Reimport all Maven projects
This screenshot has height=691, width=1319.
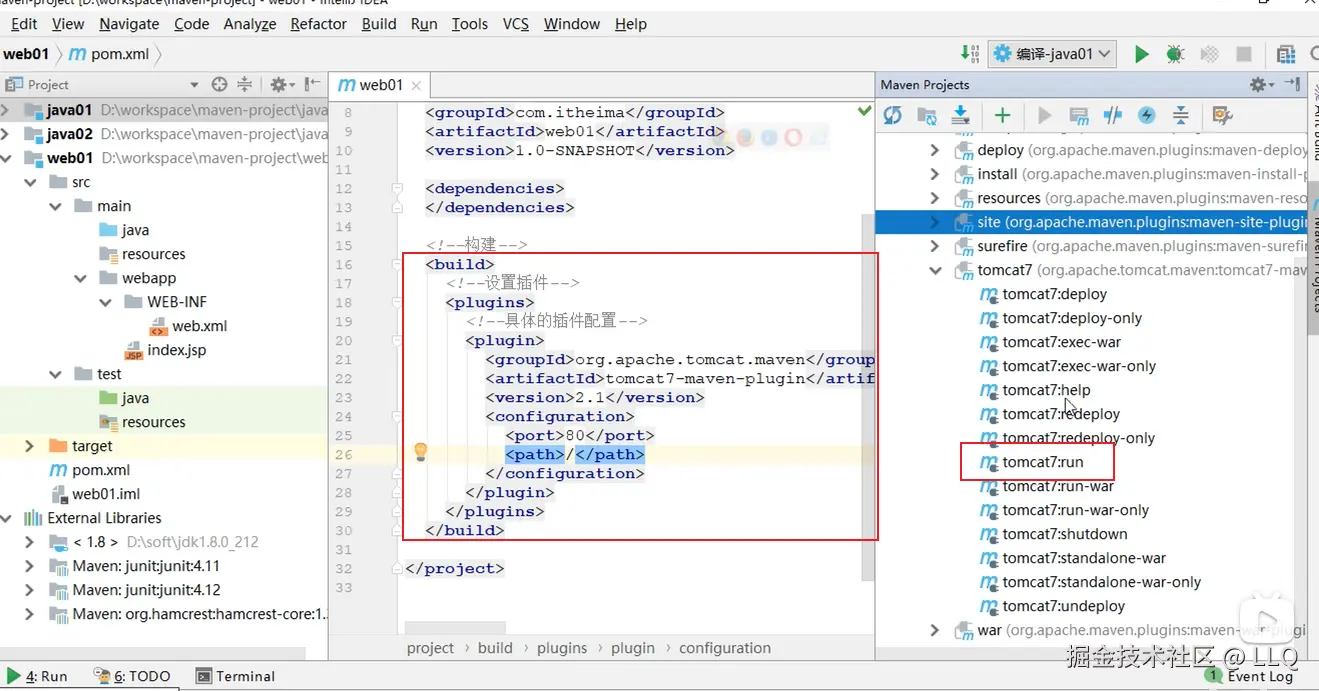pyautogui.click(x=892, y=116)
